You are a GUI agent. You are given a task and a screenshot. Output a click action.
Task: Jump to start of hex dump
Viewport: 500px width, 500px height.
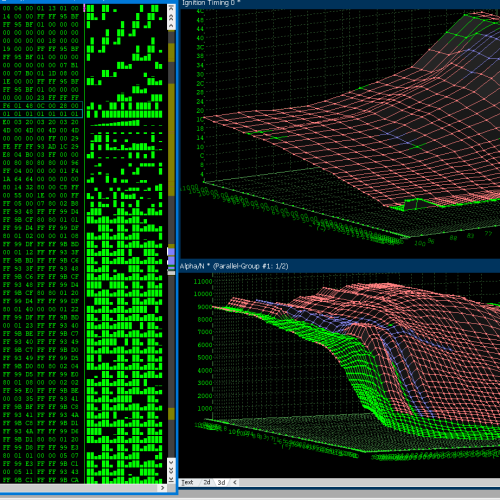coord(171,8)
